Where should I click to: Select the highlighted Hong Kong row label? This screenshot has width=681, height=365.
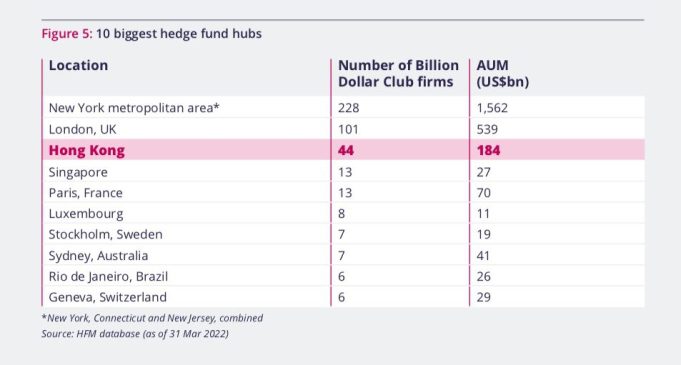click(87, 150)
